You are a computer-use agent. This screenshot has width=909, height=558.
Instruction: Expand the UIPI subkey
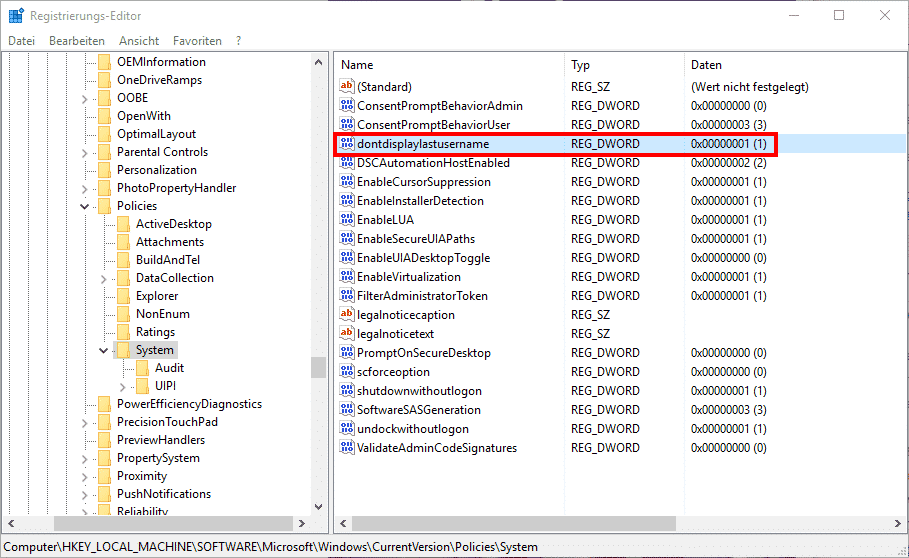point(123,387)
